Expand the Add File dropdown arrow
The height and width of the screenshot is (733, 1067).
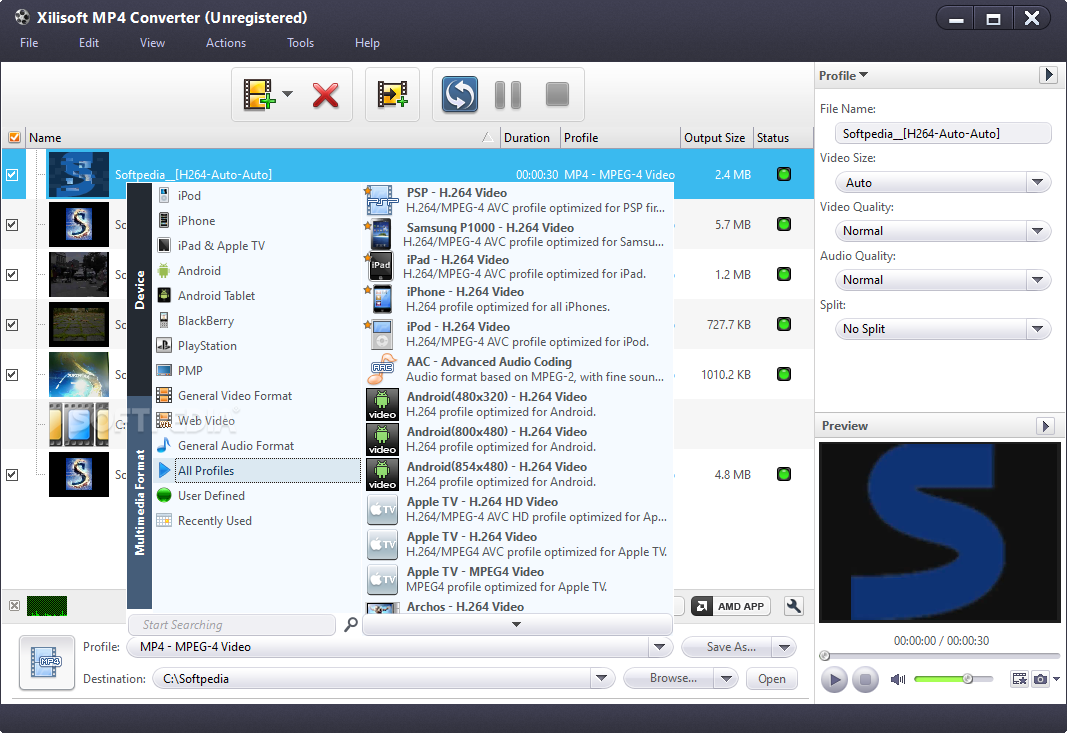click(x=288, y=94)
